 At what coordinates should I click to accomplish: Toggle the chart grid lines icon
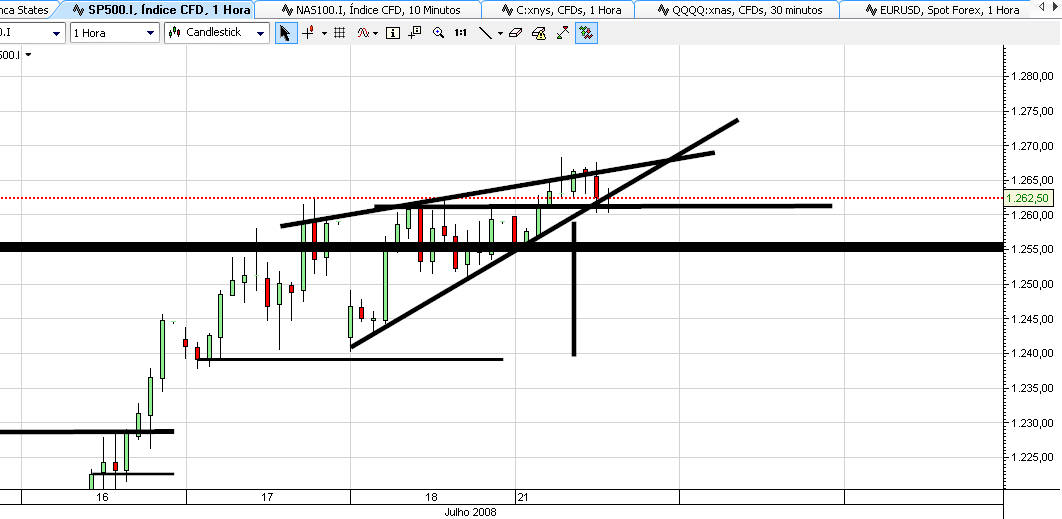click(x=340, y=33)
